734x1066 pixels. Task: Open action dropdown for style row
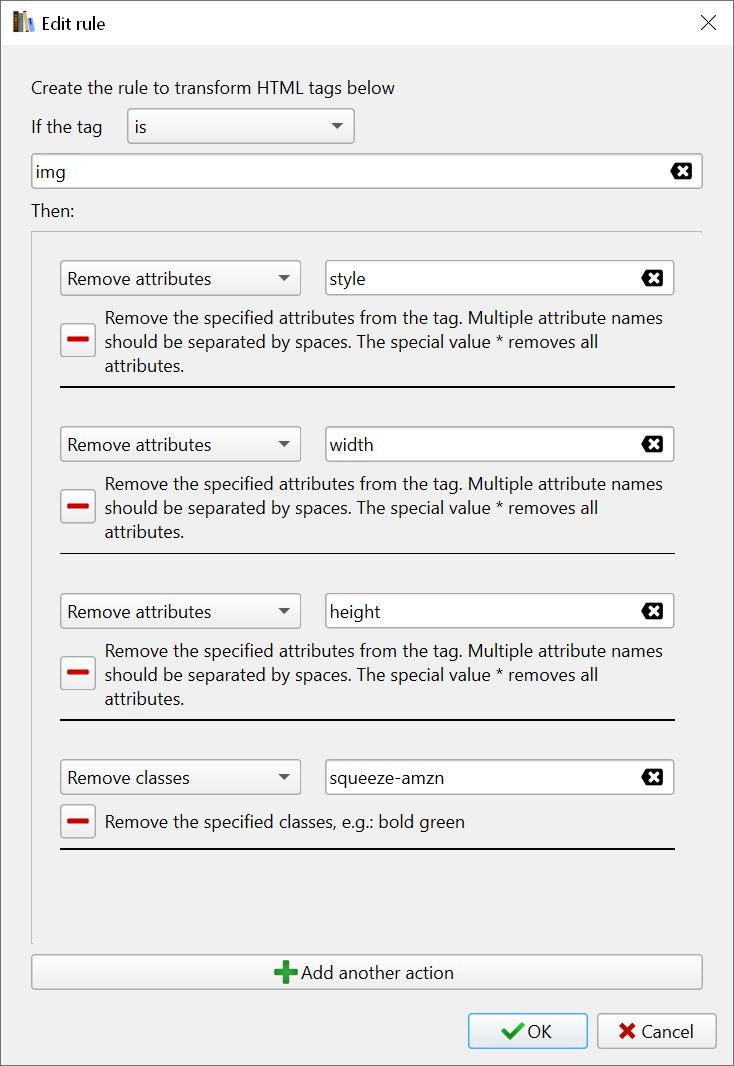click(x=180, y=278)
